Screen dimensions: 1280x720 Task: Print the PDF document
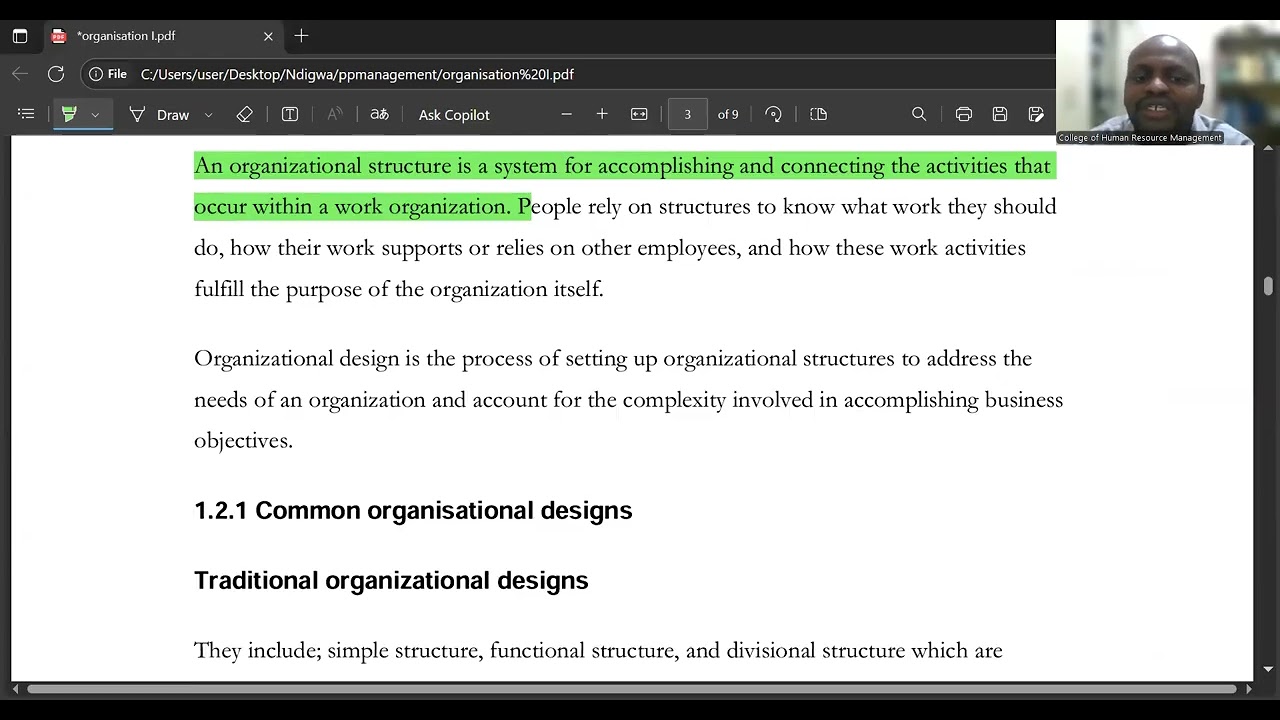pos(964,115)
